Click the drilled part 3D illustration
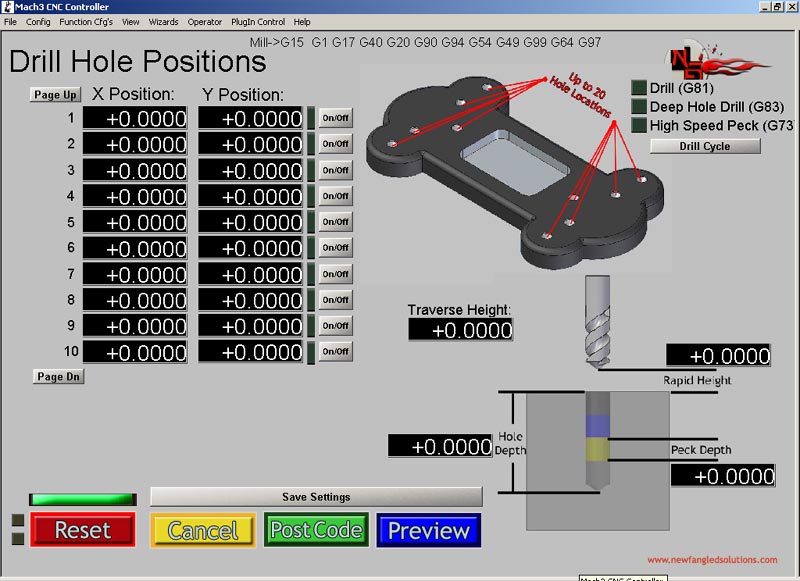Viewport: 800px width, 581px height. 515,173
